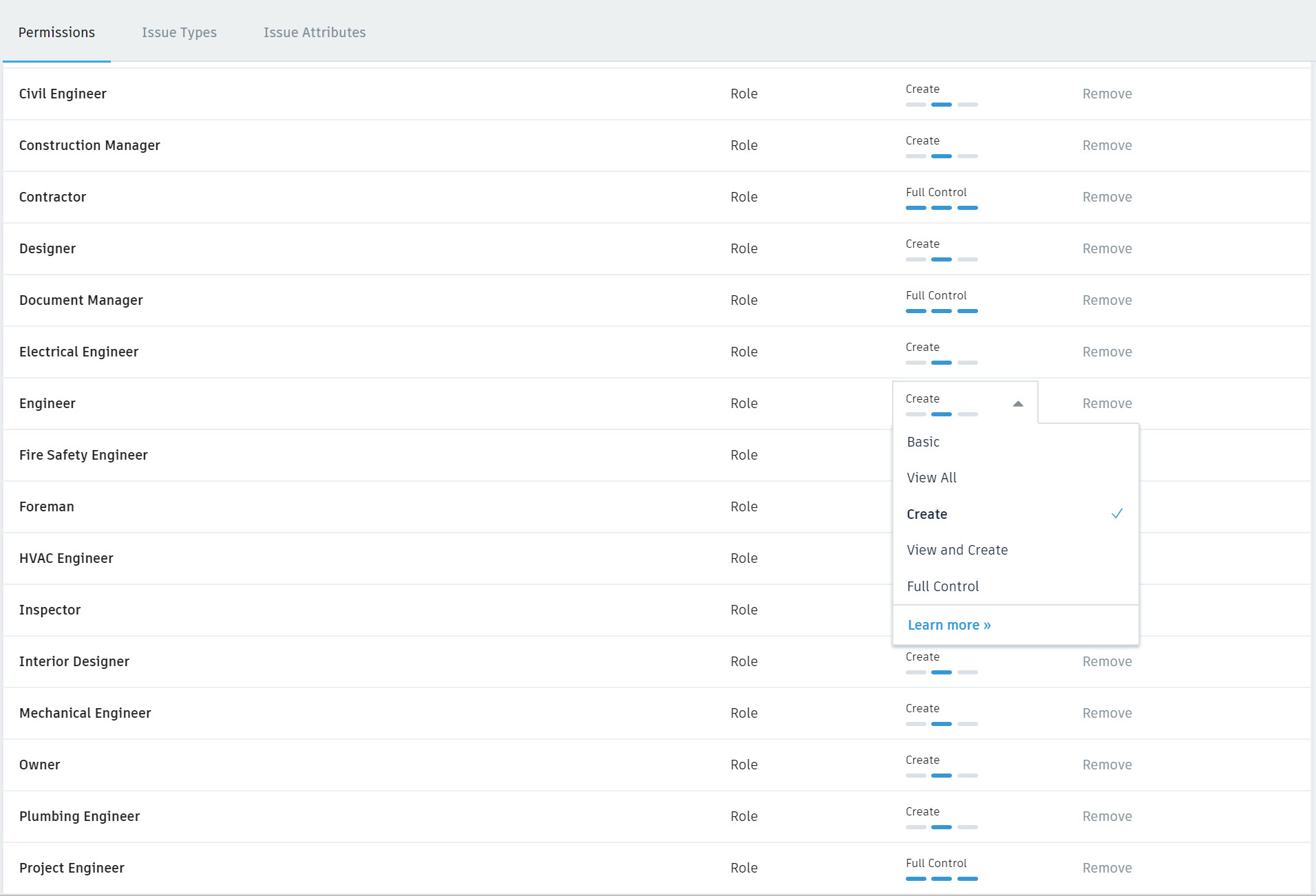
Task: Open the Civil Engineer permission level dropdown
Action: pyautogui.click(x=942, y=96)
